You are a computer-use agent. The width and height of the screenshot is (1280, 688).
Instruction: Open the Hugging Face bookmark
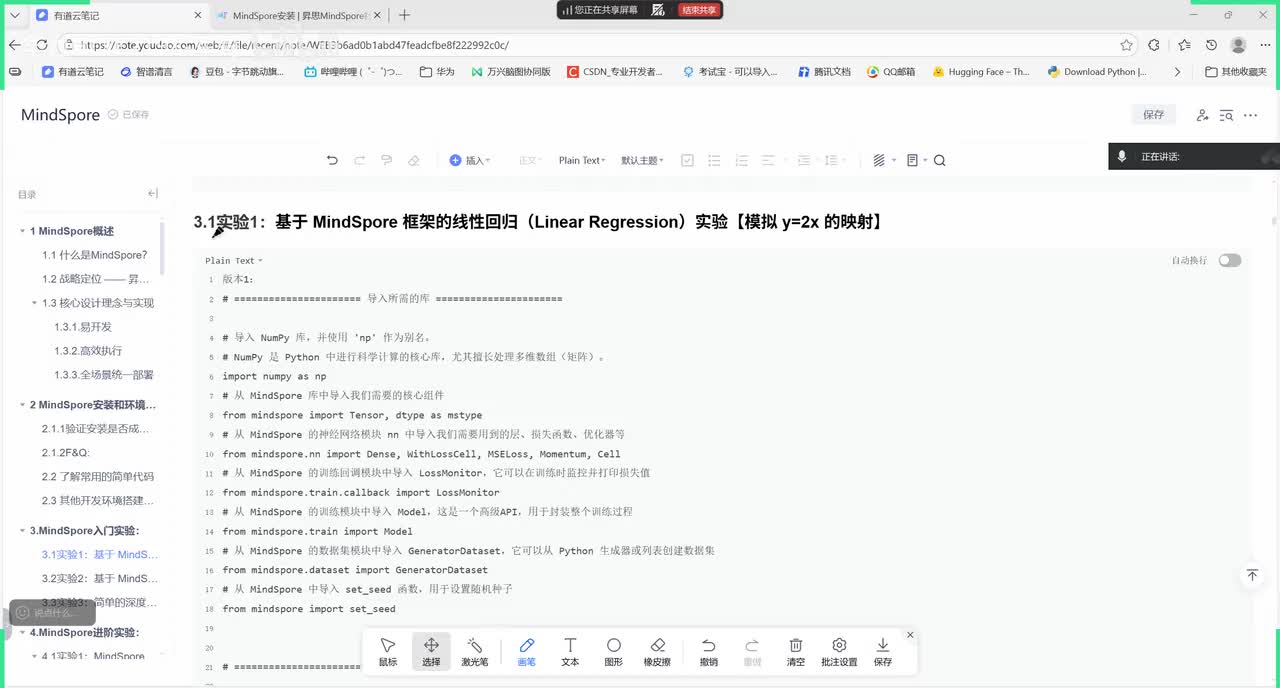point(981,72)
